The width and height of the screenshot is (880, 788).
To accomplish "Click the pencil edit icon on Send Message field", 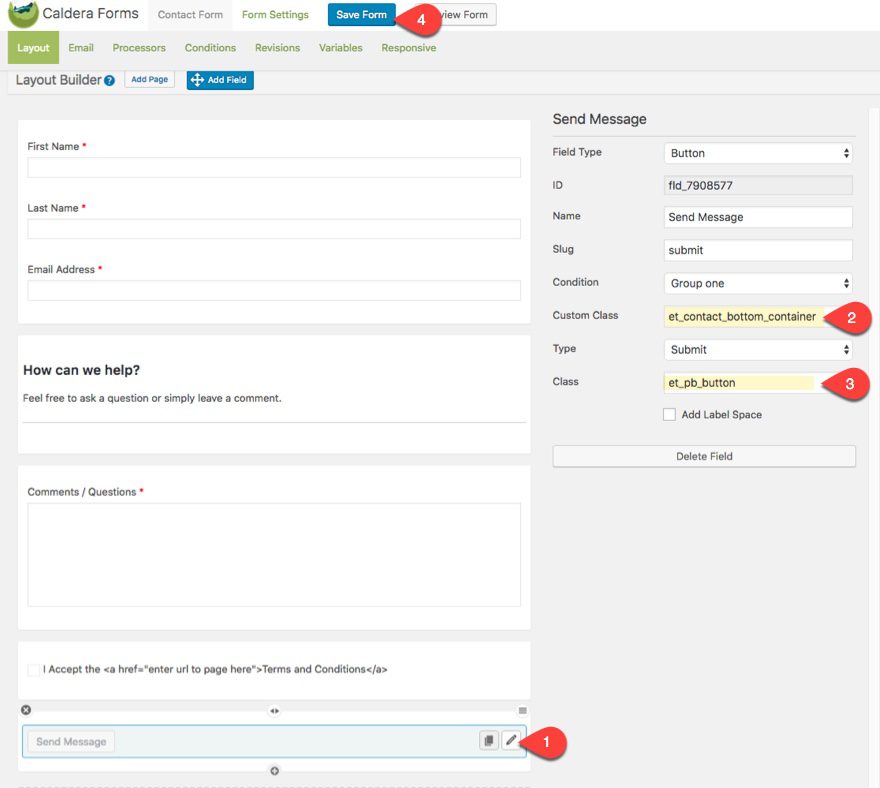I will click(x=511, y=741).
